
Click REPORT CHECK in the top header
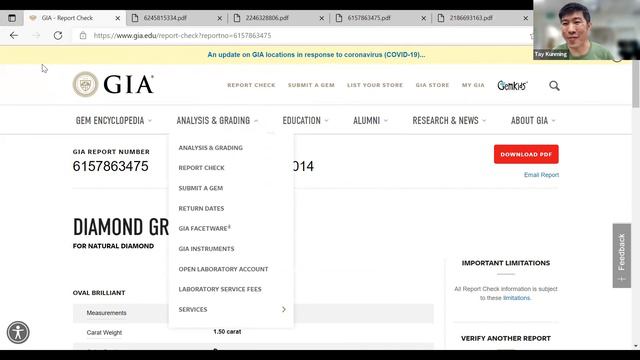(251, 85)
